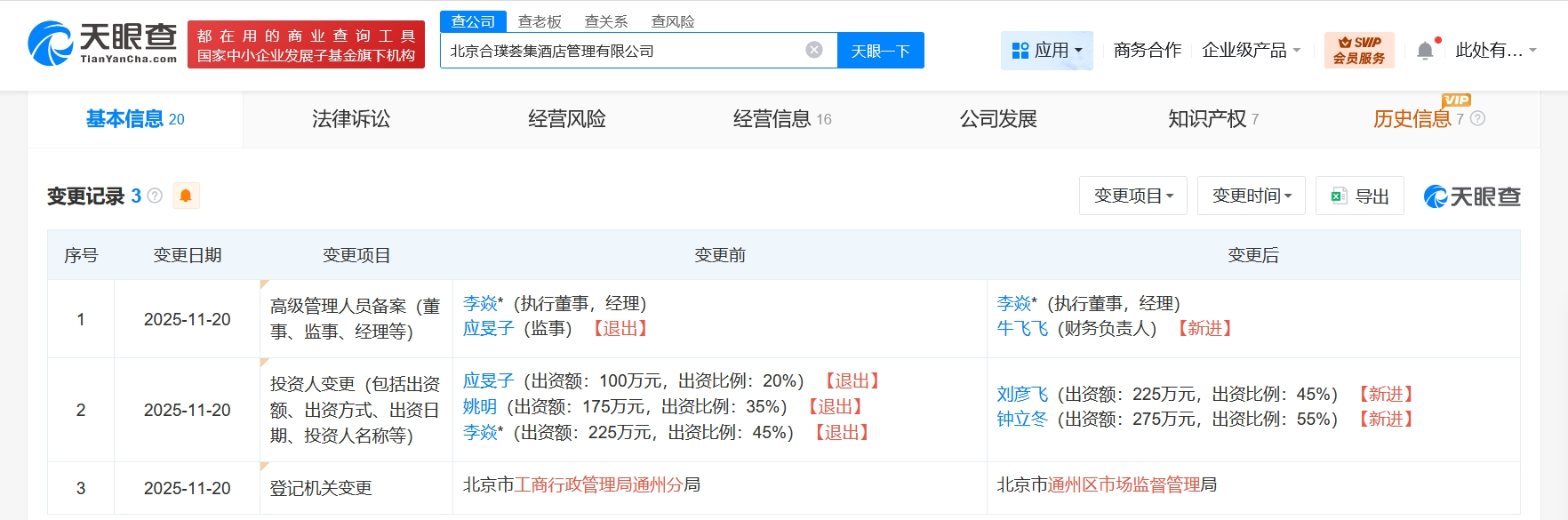The height and width of the screenshot is (520, 1568).
Task: Open the 企业级产品 dropdown
Action: (1251, 51)
